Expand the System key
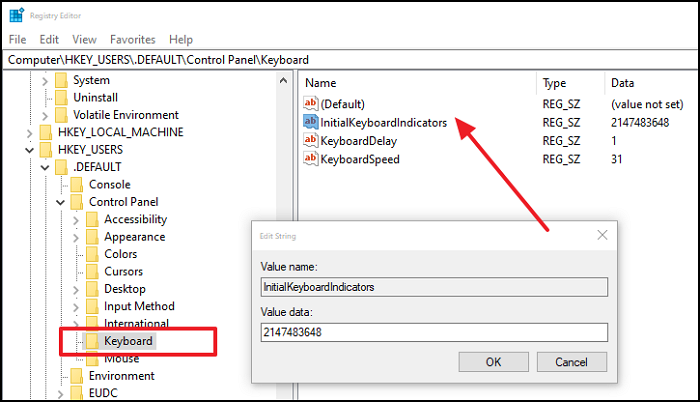The height and width of the screenshot is (402, 700). [45, 81]
